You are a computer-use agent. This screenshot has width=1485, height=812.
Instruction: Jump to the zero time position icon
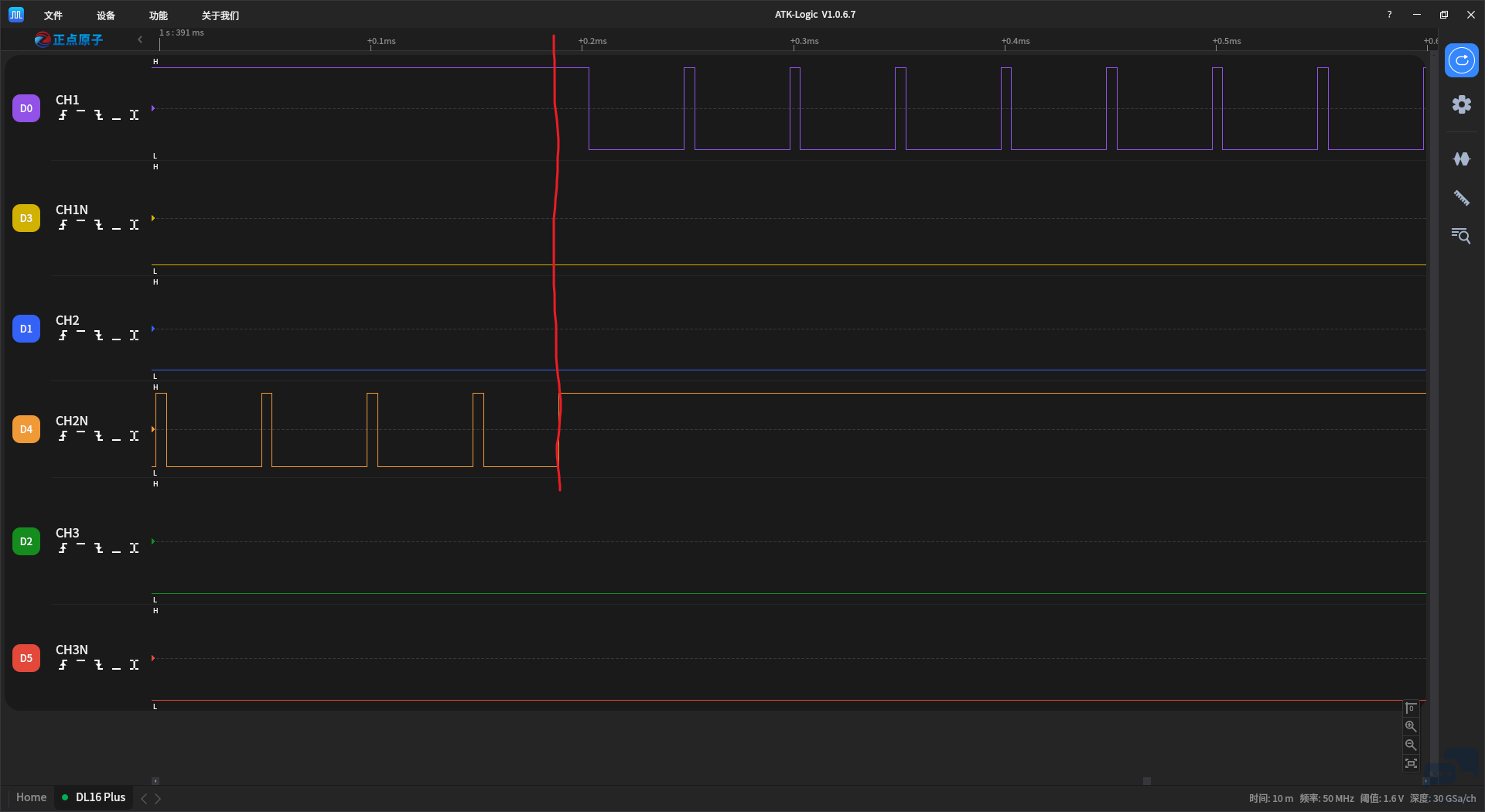[x=1411, y=708]
